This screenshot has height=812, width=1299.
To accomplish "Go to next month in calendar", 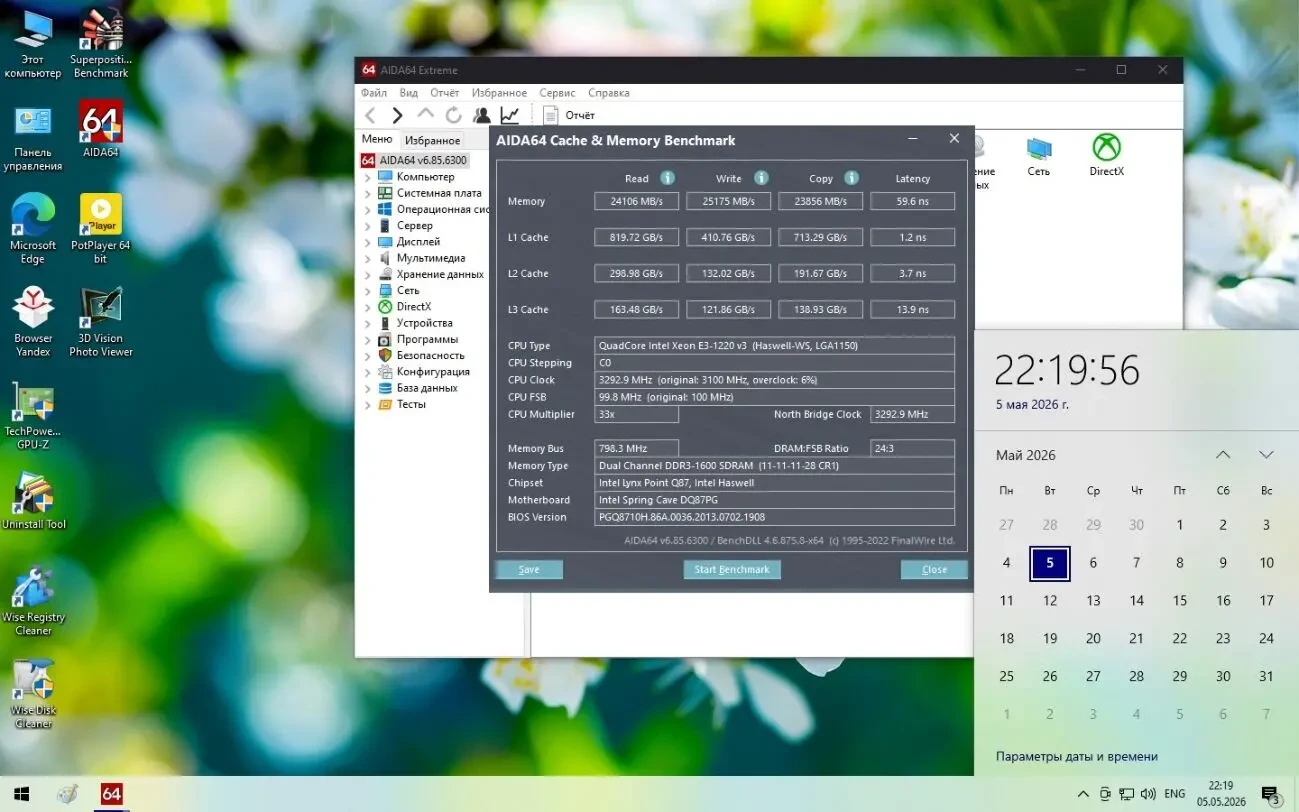I will (x=1266, y=455).
